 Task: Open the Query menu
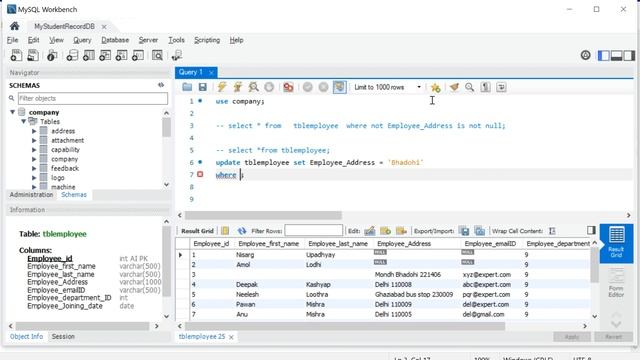click(82, 40)
